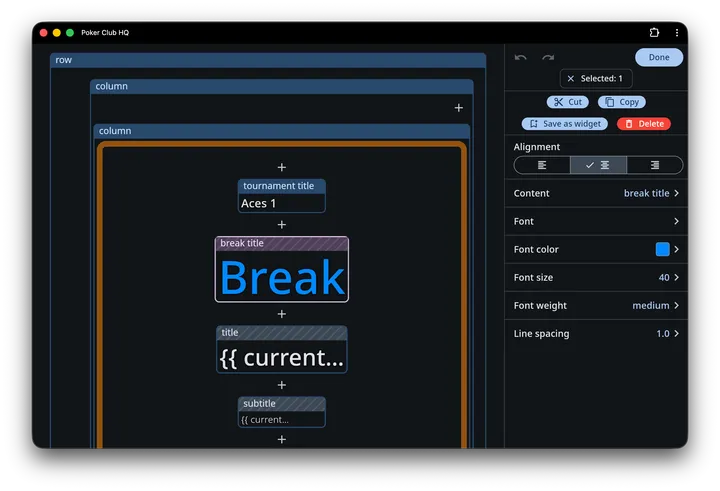Open the extensions puzzle icon
Screen dimensions: 720x491
(x=654, y=32)
